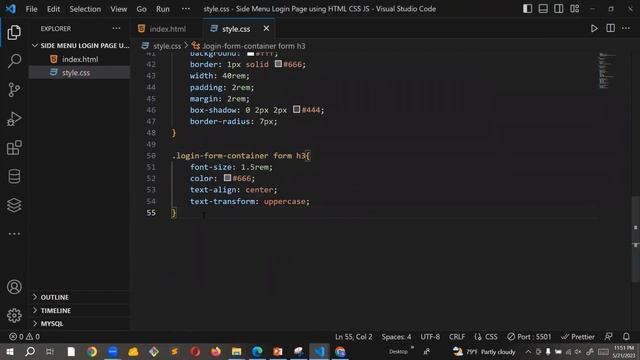The image size is (640, 360).
Task: Open the Database view icon
Action: tap(14, 176)
